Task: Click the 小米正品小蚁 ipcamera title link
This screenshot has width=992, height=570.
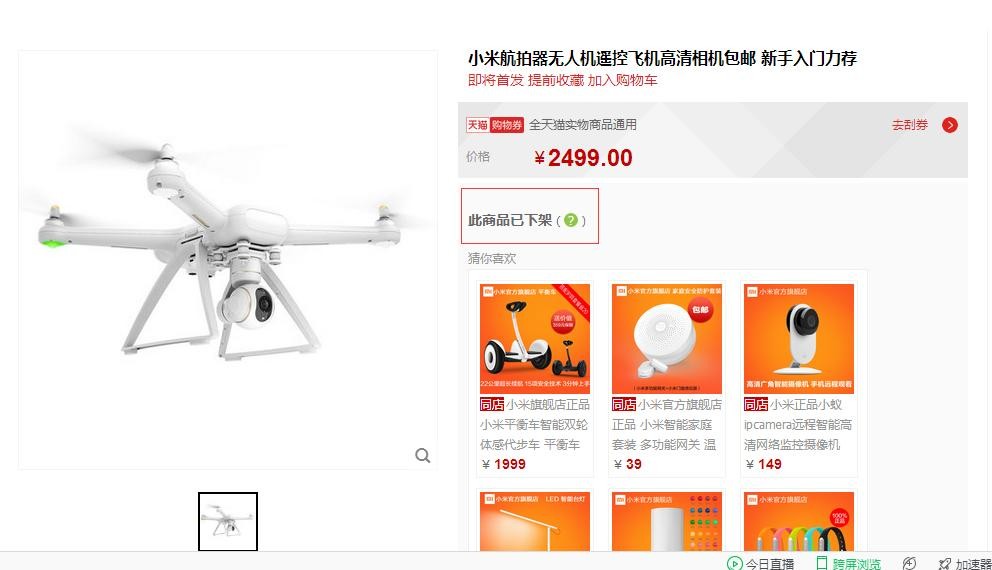Action: [x=798, y=424]
